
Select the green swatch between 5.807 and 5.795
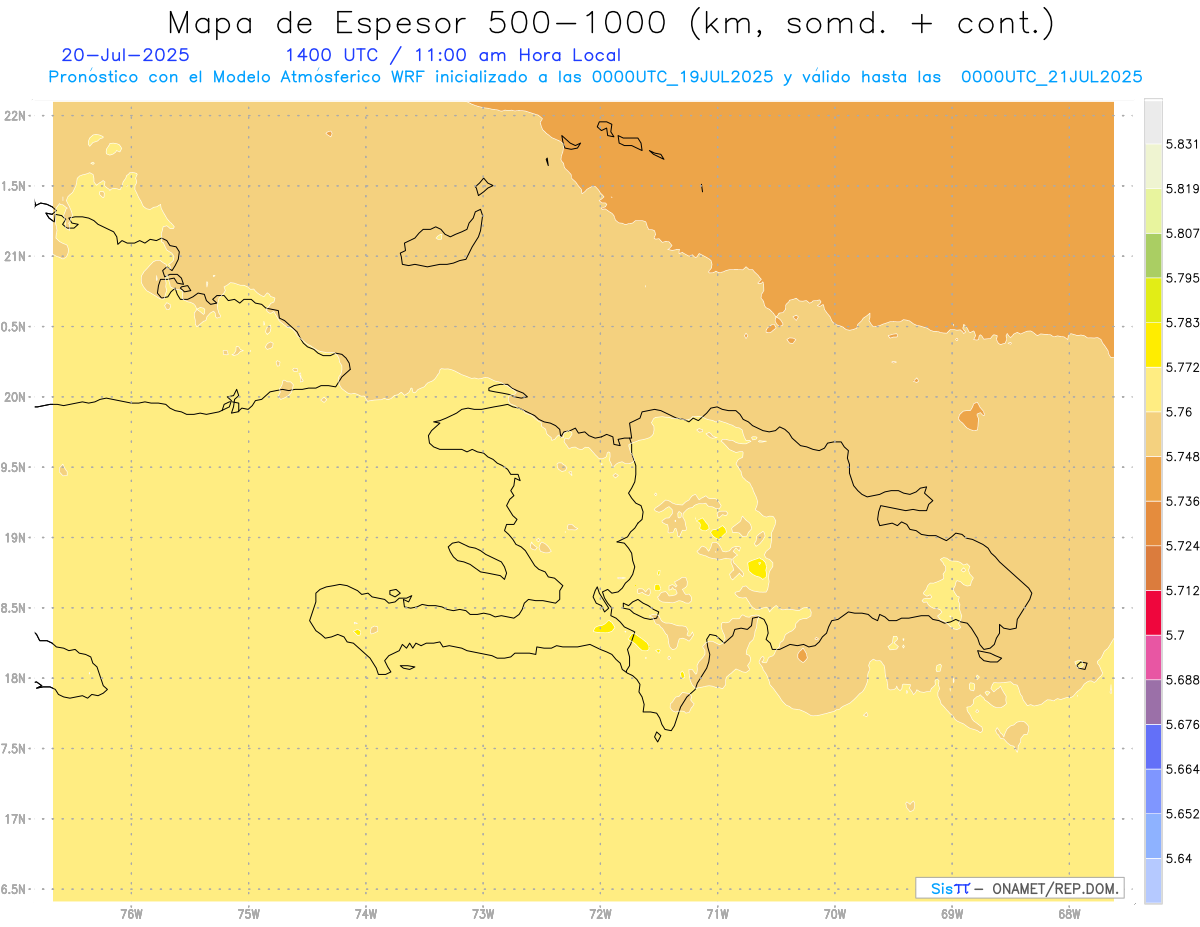(1153, 255)
